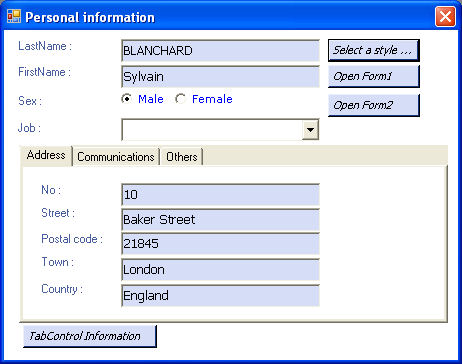Focus the LastName field containing BLANCHARD
The image size is (462, 364).
pos(220,51)
